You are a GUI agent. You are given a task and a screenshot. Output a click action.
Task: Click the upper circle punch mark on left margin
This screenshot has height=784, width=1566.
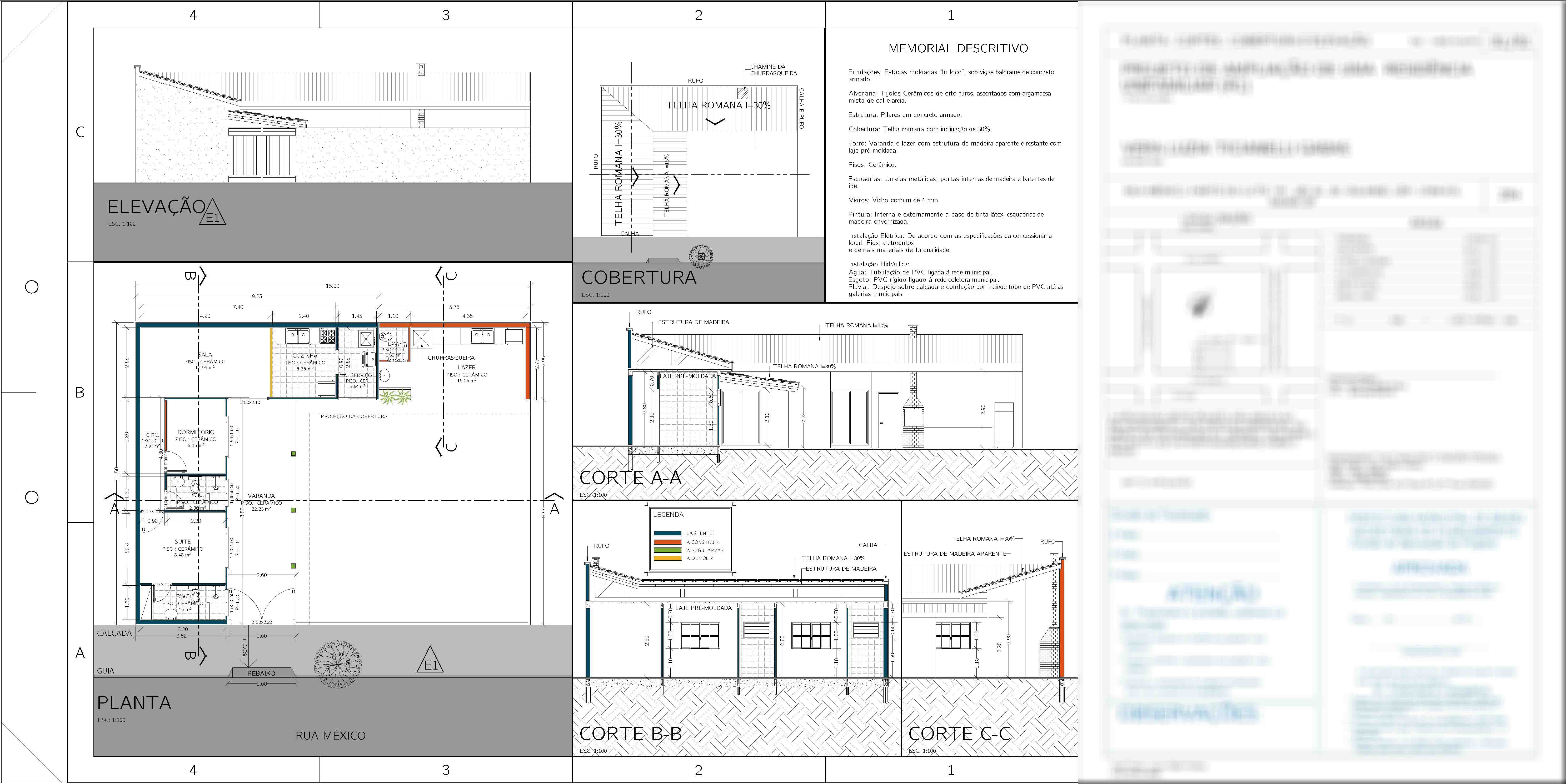pyautogui.click(x=32, y=287)
